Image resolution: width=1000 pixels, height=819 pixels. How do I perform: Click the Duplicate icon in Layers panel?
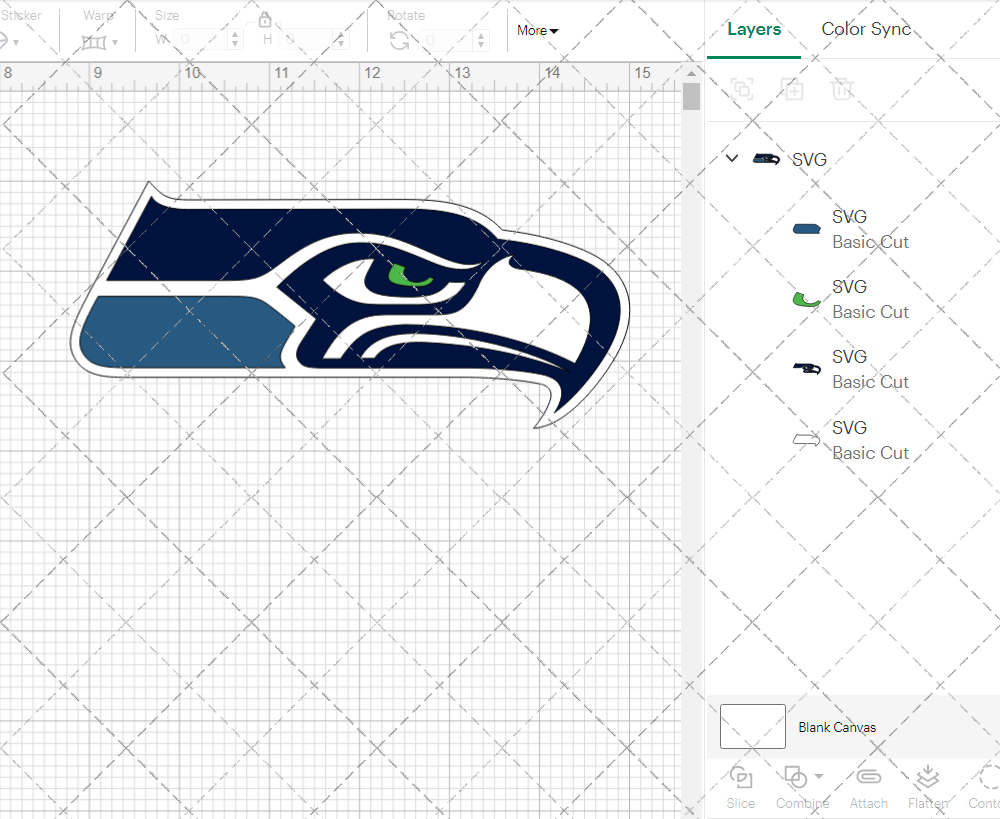[792, 89]
